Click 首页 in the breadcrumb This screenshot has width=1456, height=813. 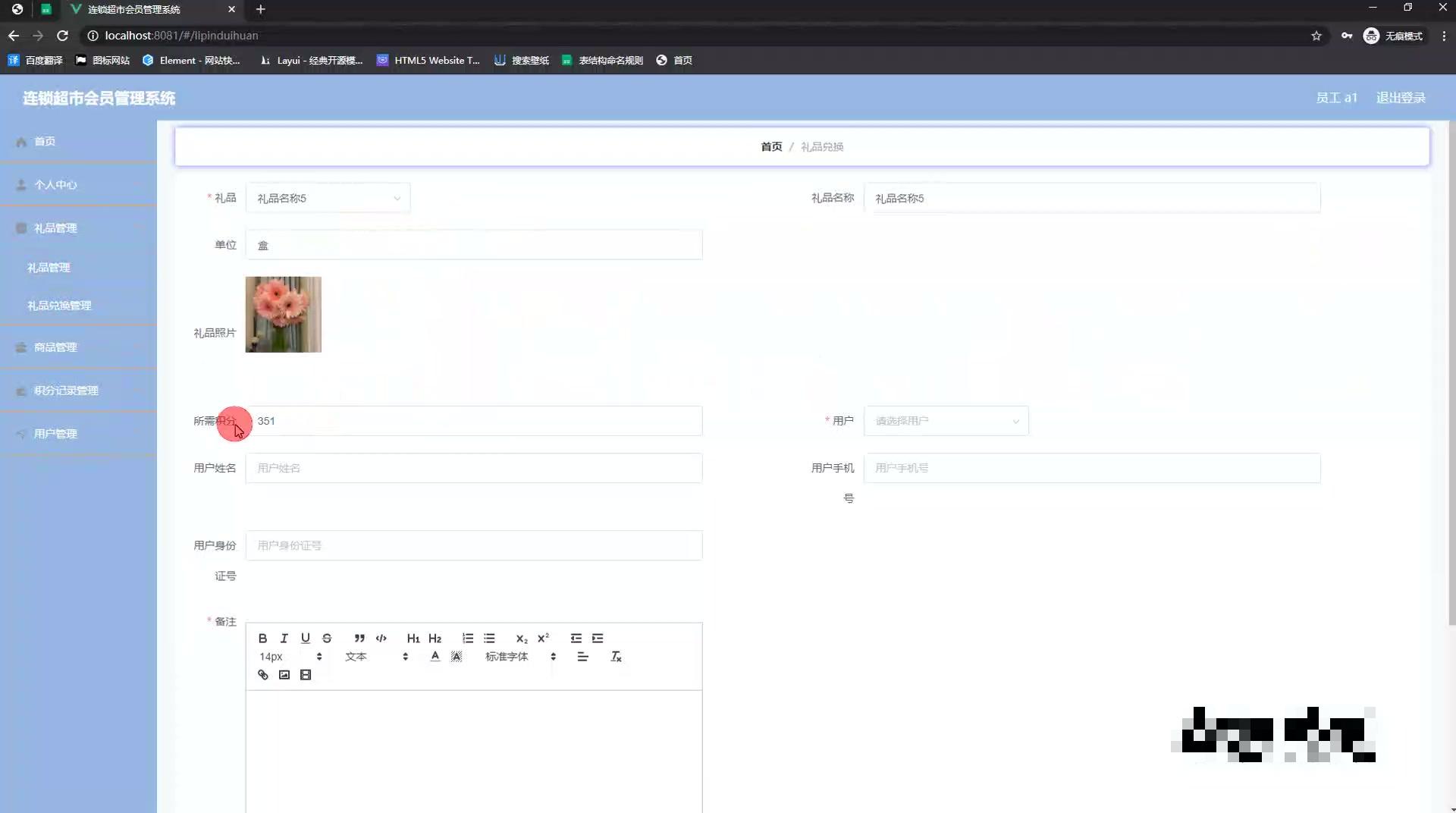click(771, 146)
